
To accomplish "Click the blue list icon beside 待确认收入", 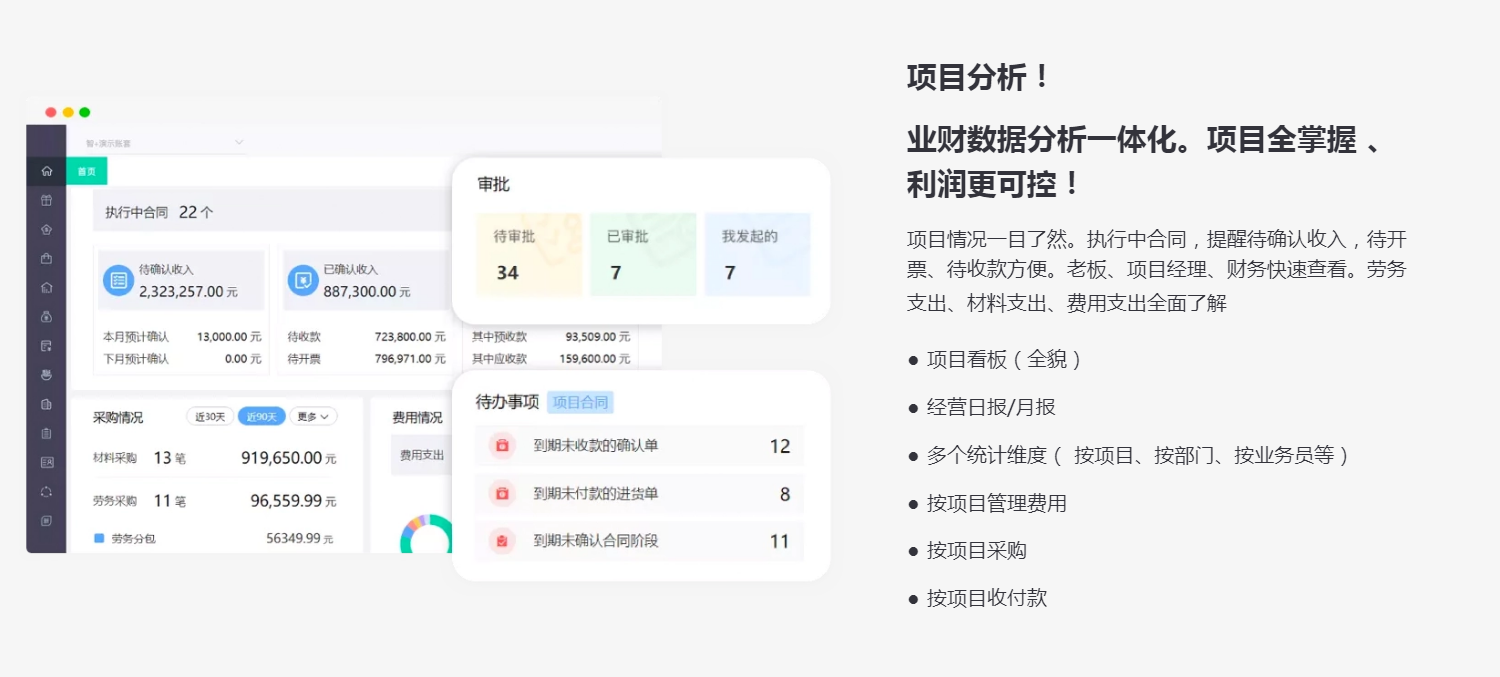I will (118, 280).
